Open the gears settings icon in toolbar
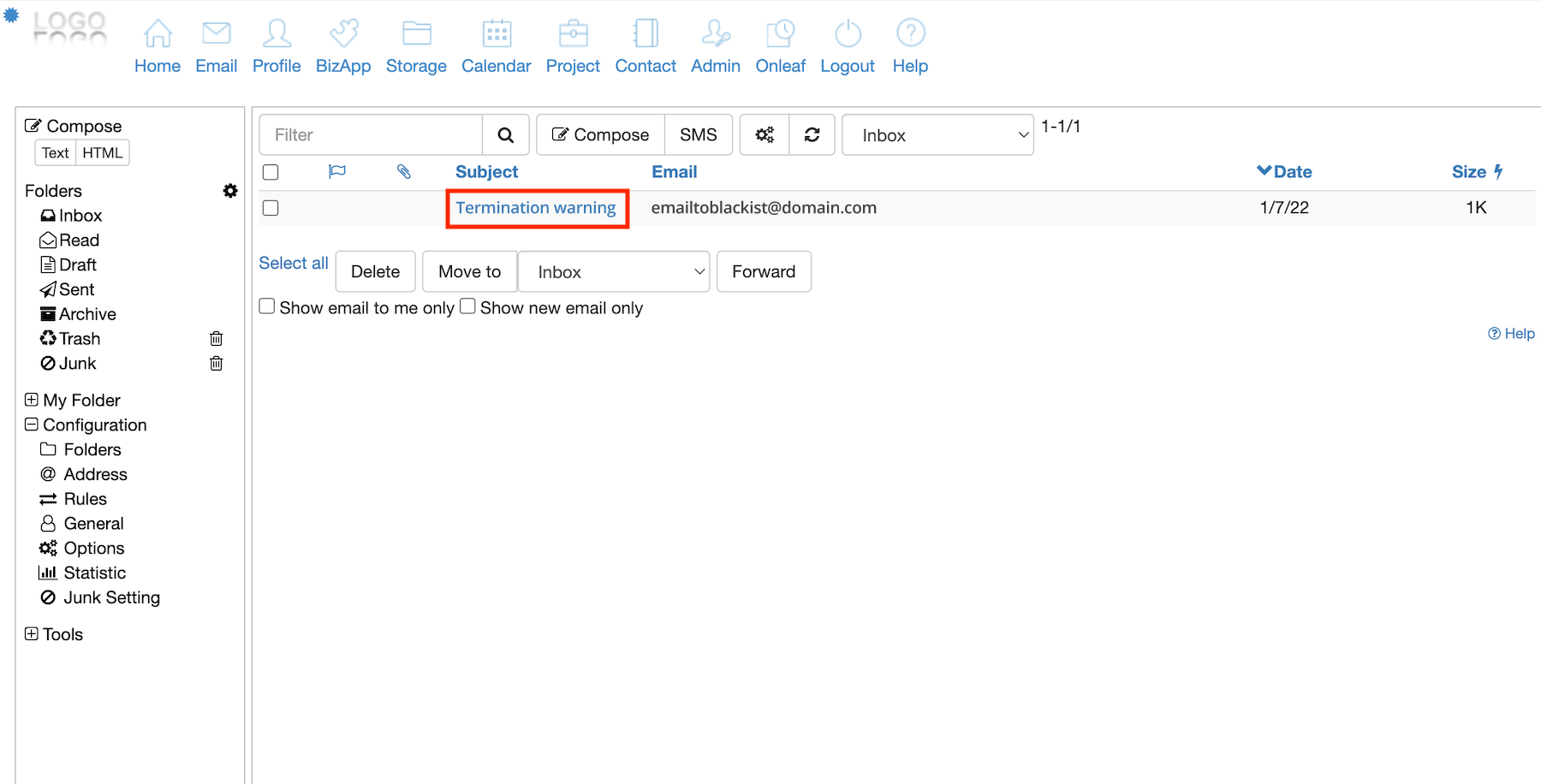The width and height of the screenshot is (1541, 784). pos(765,135)
